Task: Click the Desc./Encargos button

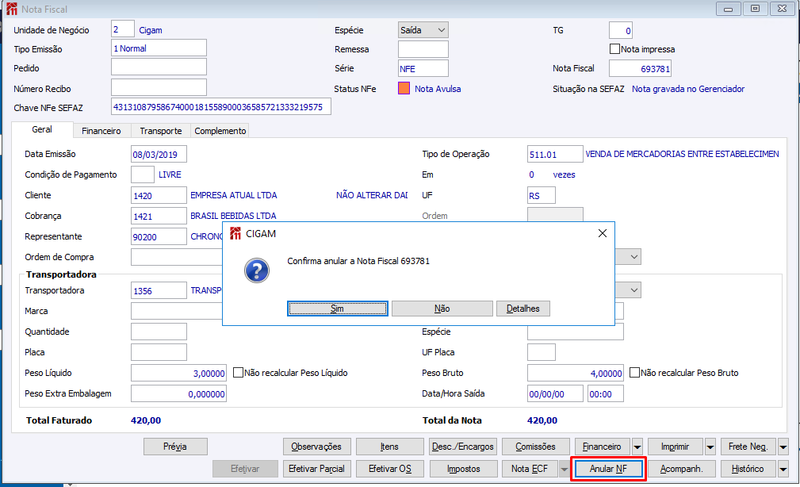Action: [463, 447]
